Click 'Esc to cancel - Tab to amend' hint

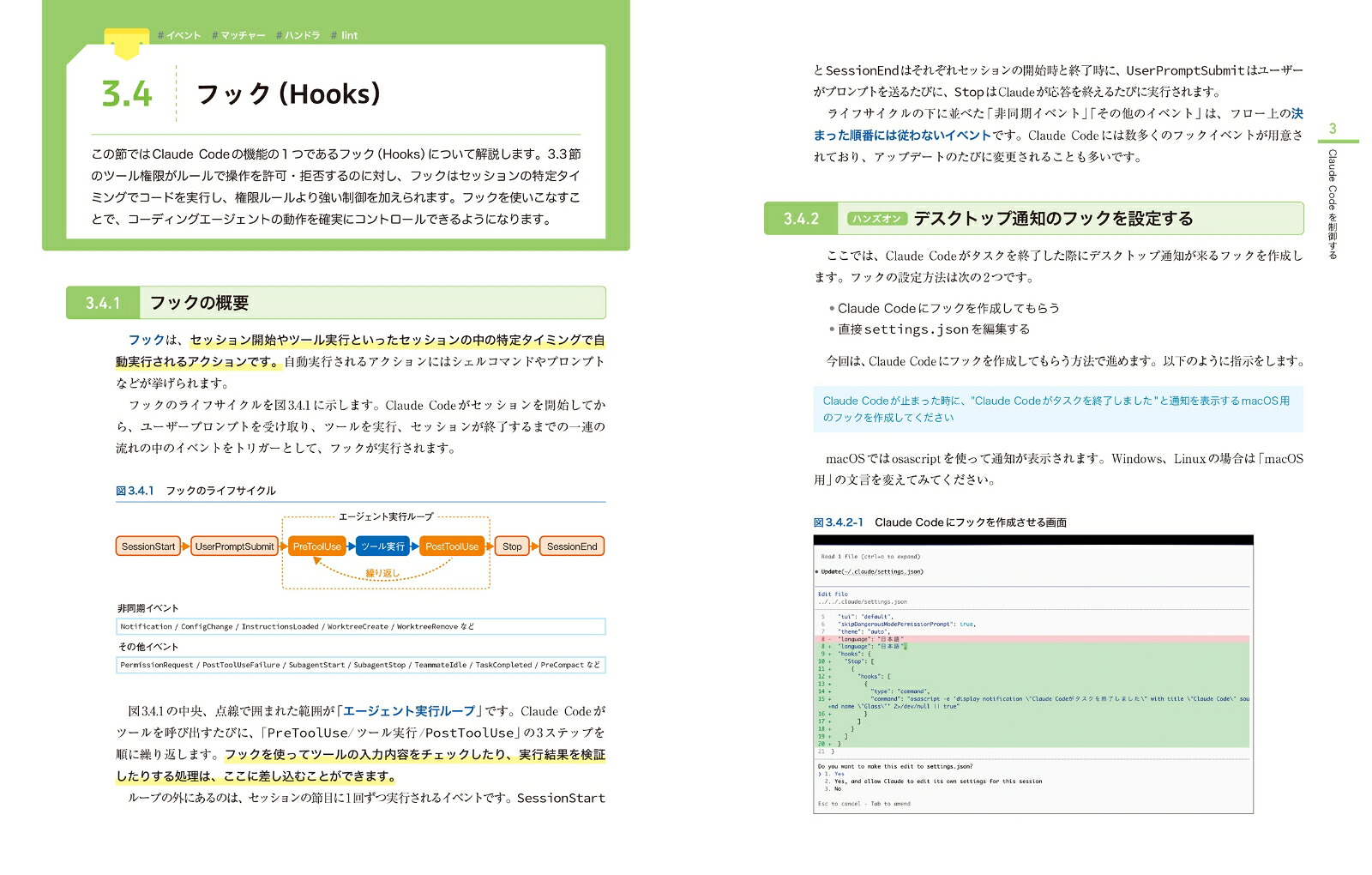(x=864, y=805)
